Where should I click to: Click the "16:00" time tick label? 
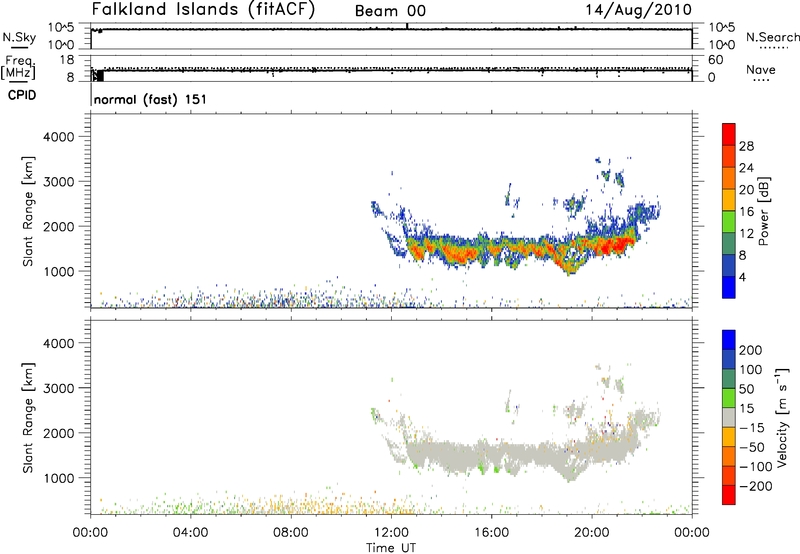tap(491, 533)
